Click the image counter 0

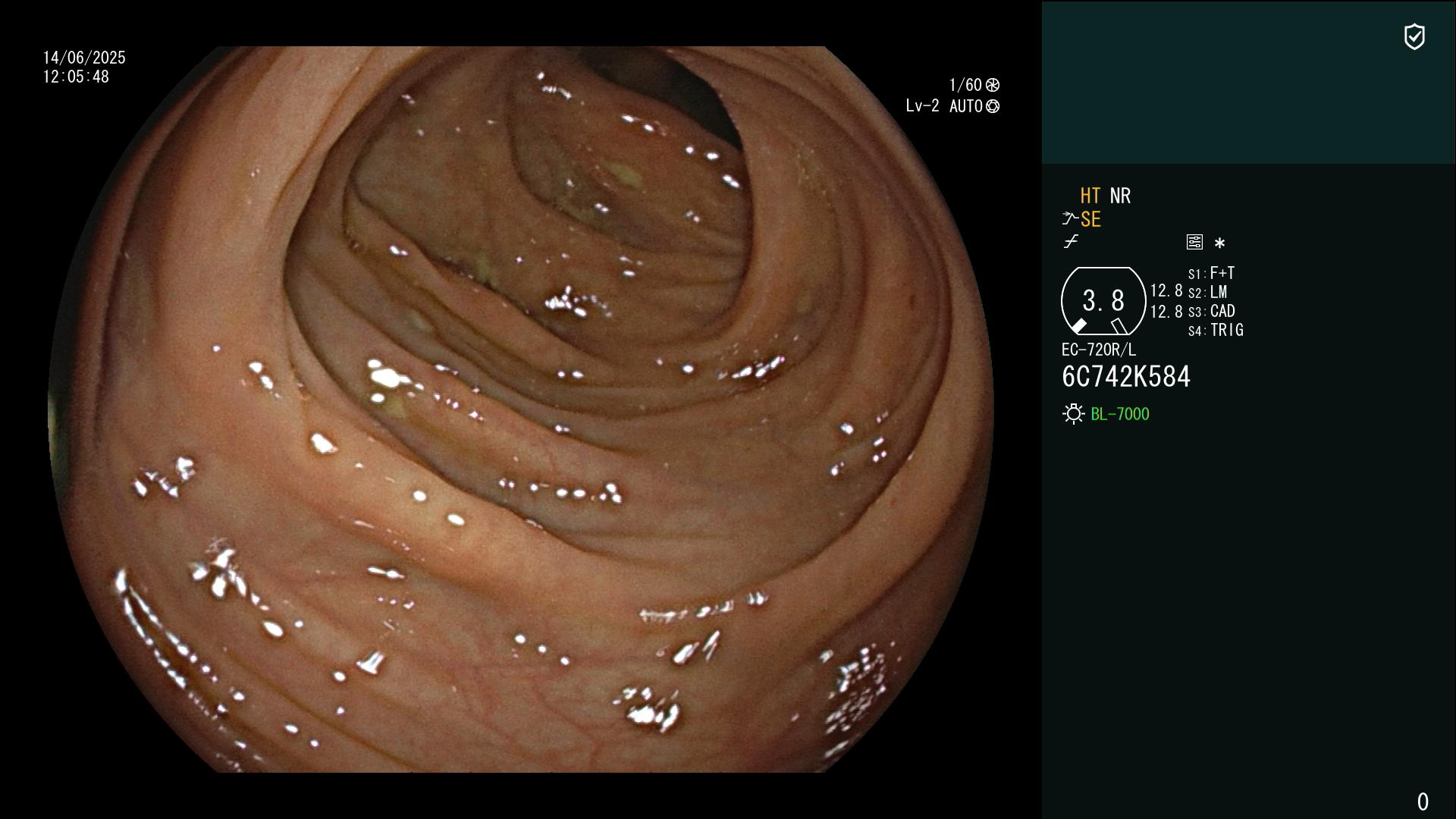pos(1423,802)
